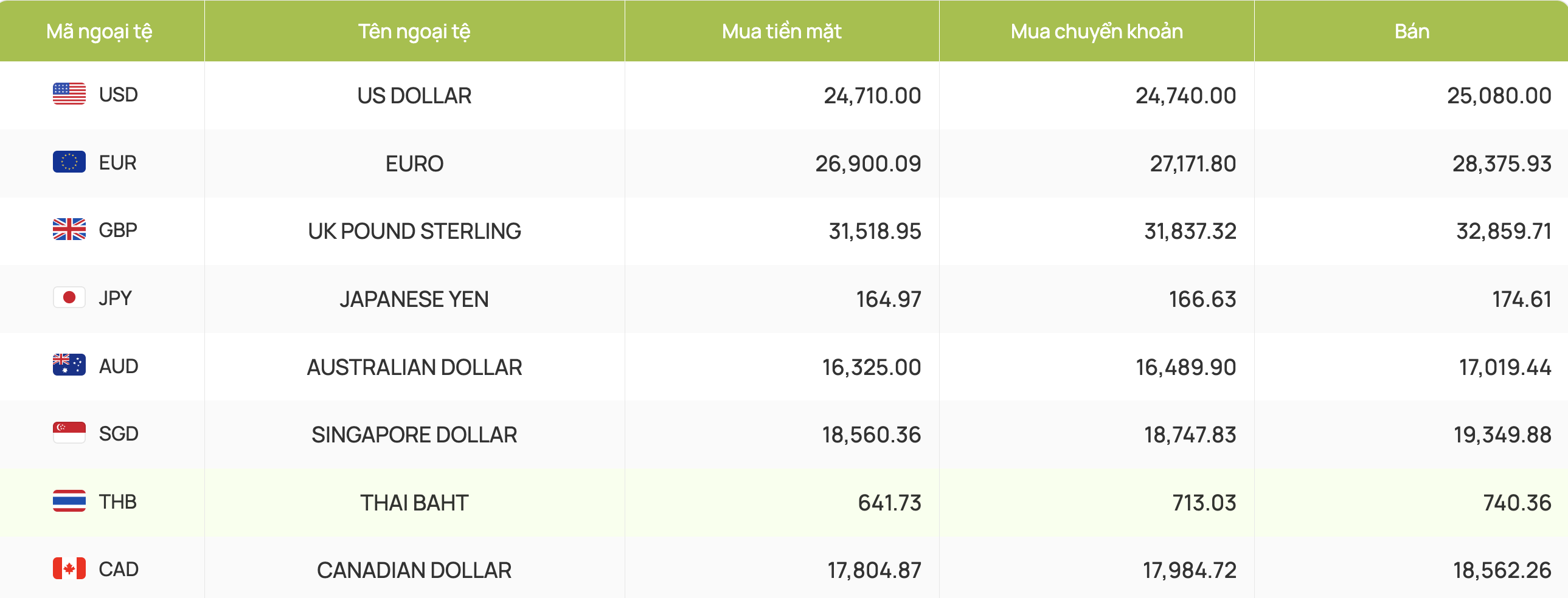Click the United States flag icon

(69, 94)
